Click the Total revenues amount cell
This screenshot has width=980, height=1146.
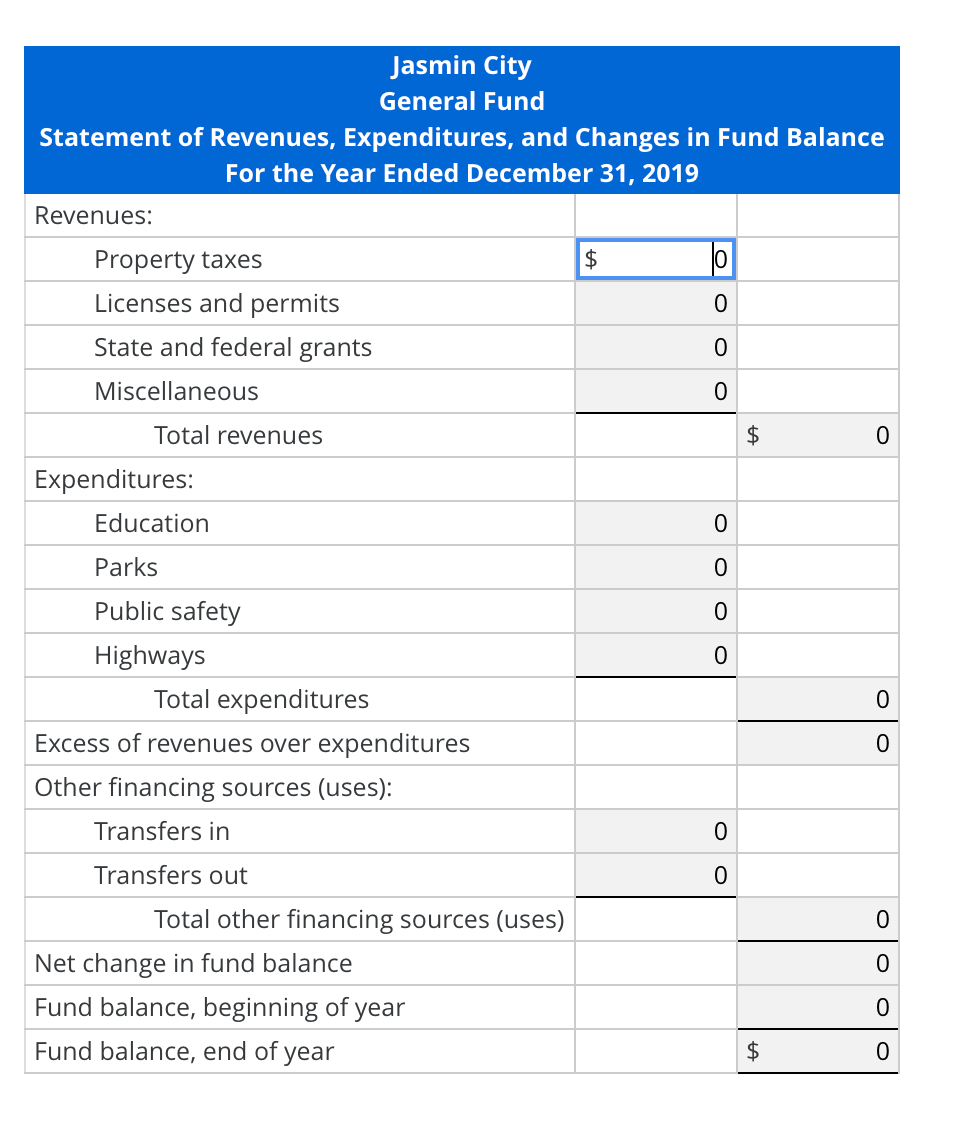click(817, 435)
